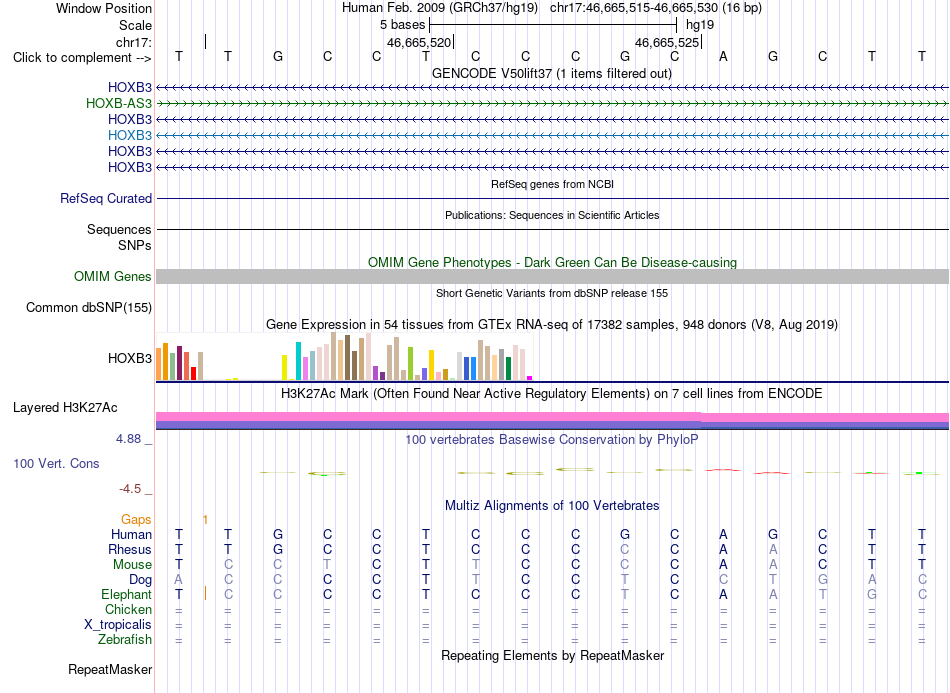
Task: Click the orange Gaps label
Action: tap(136, 519)
